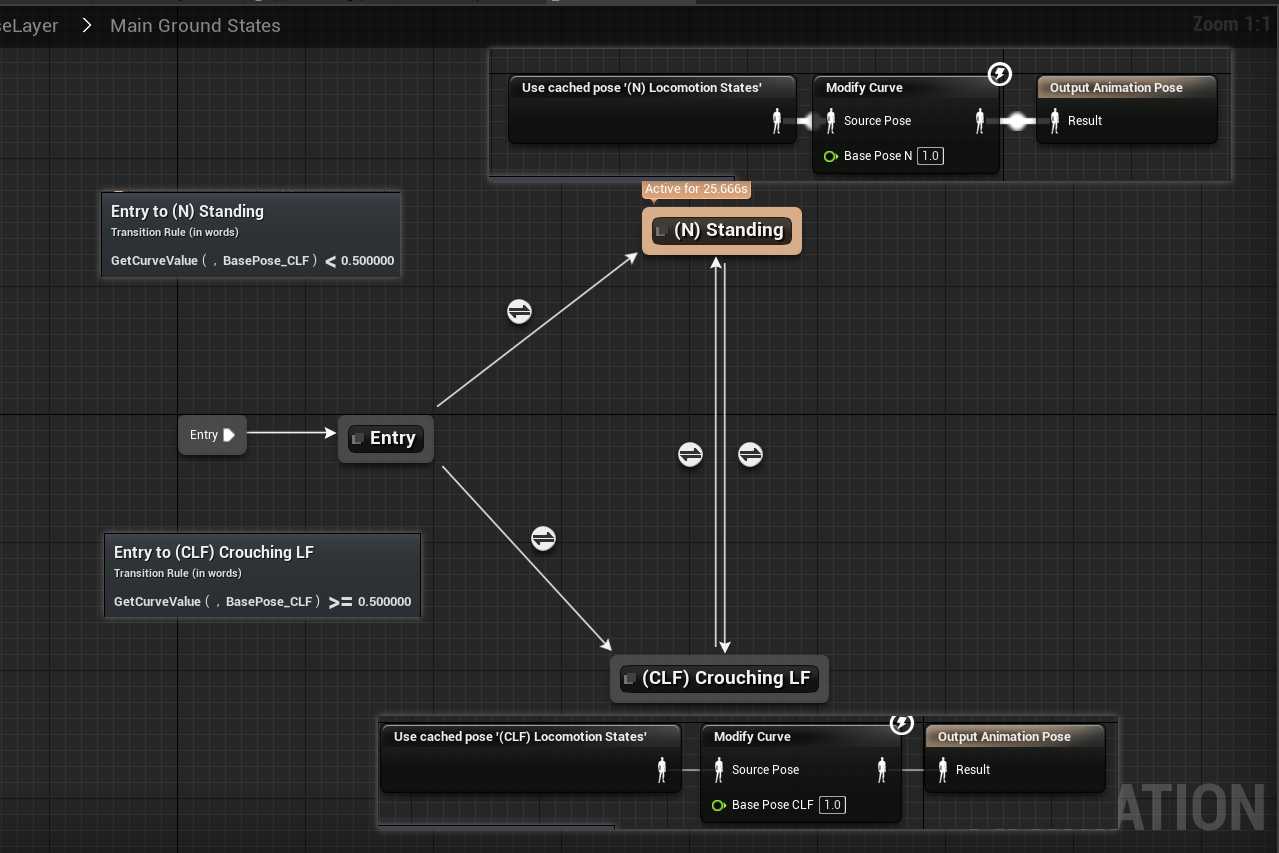Edit the Base Pose CLF value field
This screenshot has height=853, width=1279.
(832, 805)
